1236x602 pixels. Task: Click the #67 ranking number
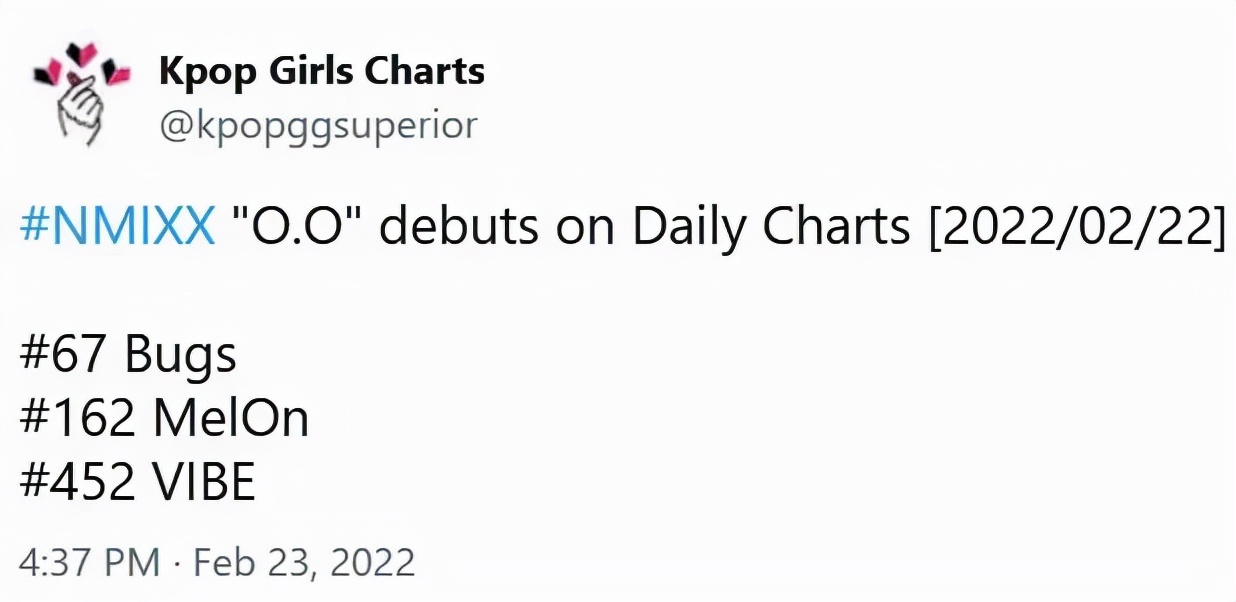pyautogui.click(x=65, y=356)
